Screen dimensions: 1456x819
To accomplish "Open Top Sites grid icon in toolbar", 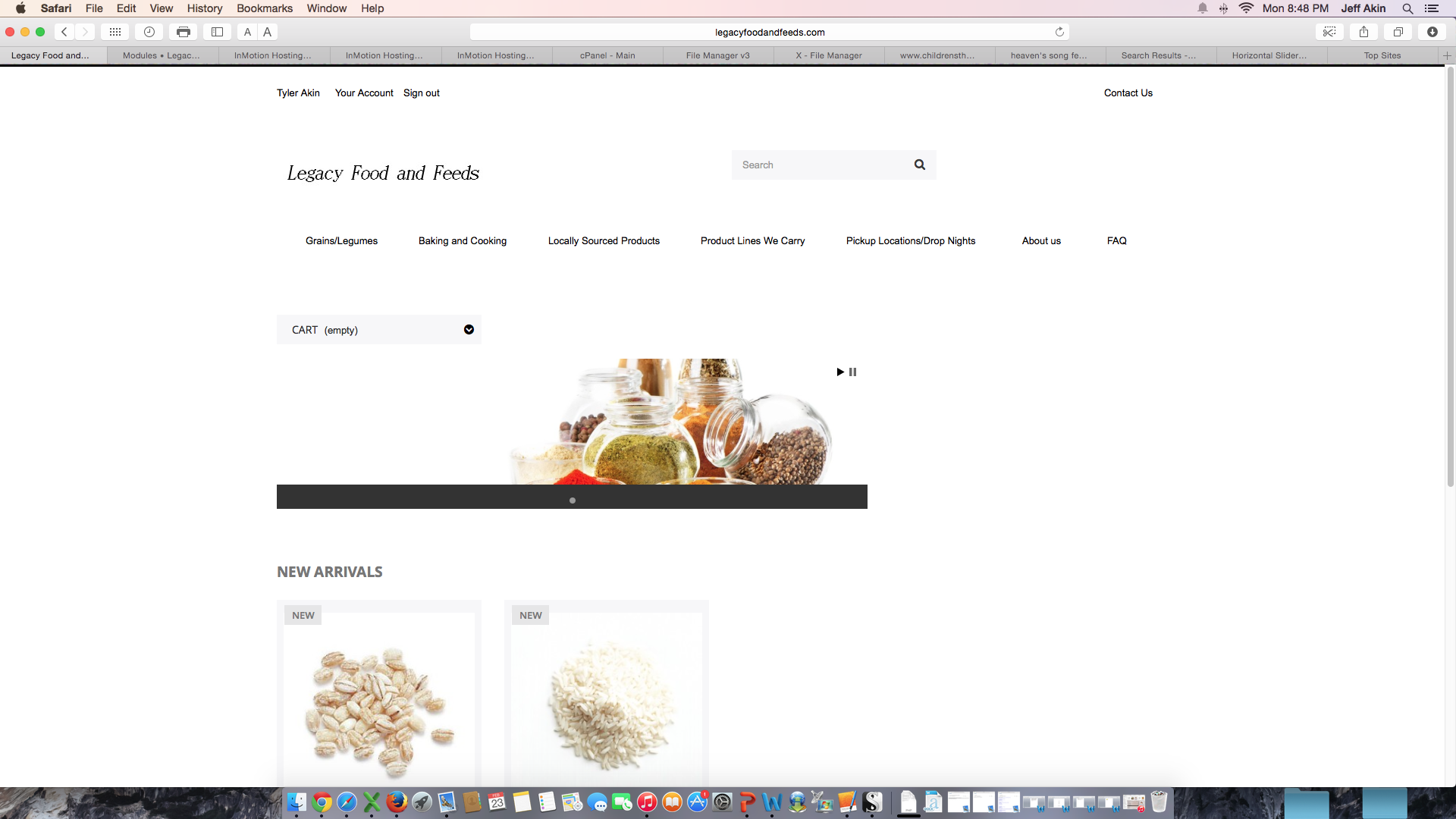I will [x=115, y=32].
